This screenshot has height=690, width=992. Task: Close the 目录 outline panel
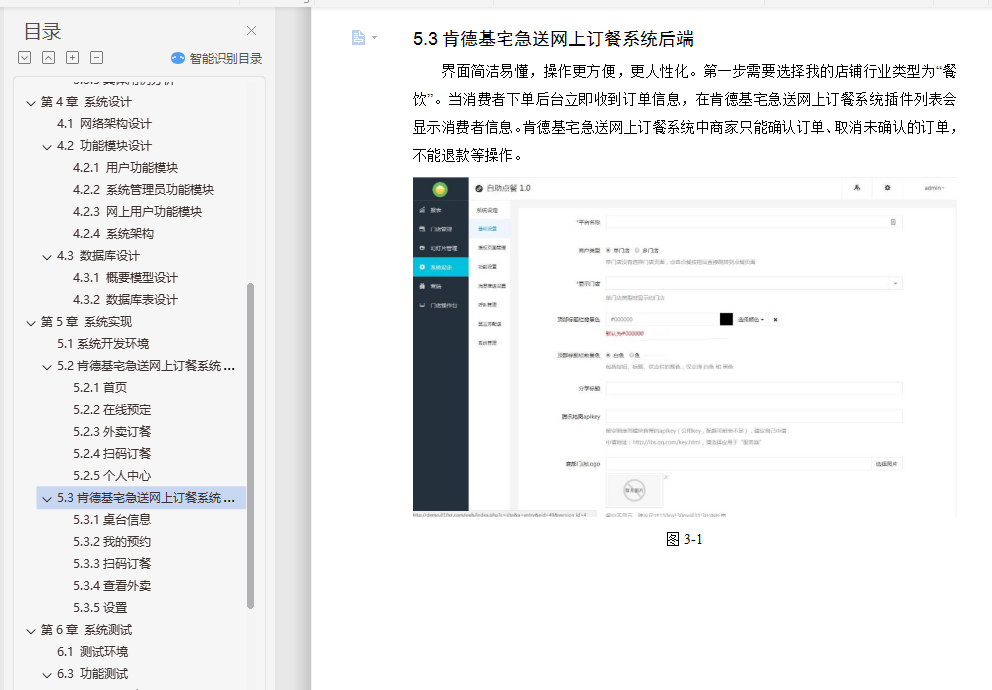click(251, 30)
